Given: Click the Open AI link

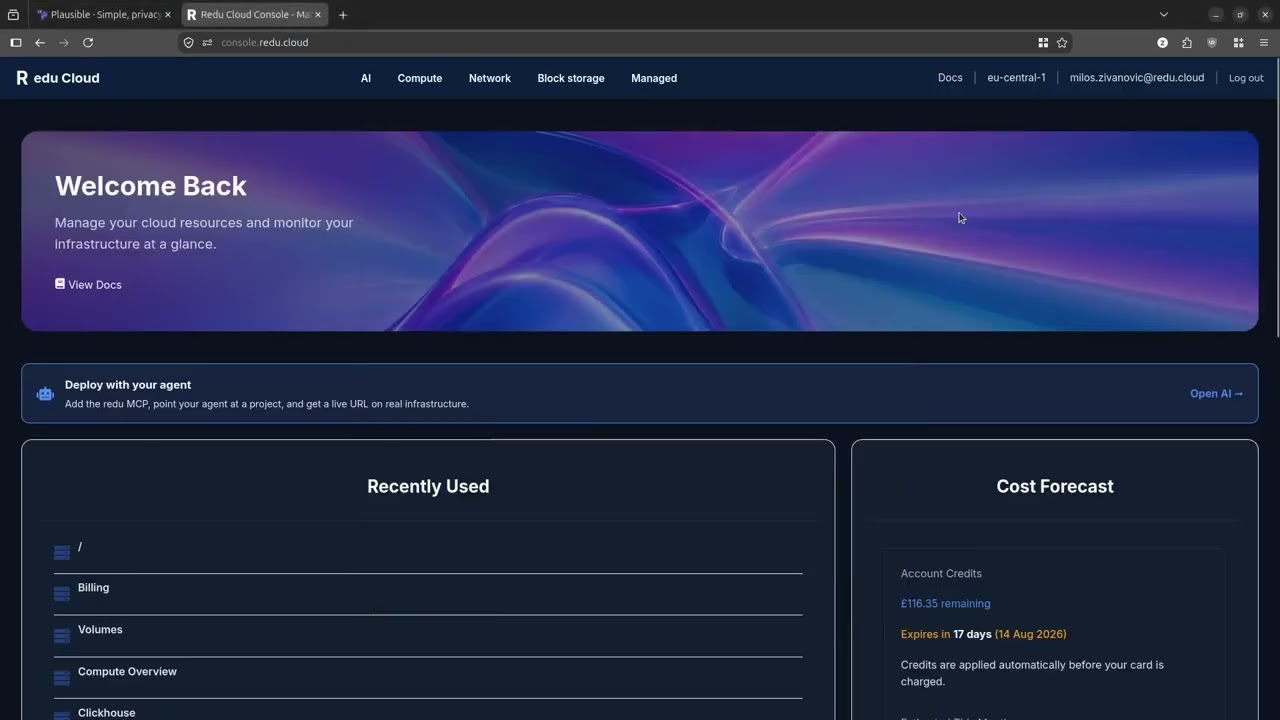Looking at the screenshot, I should [1216, 394].
